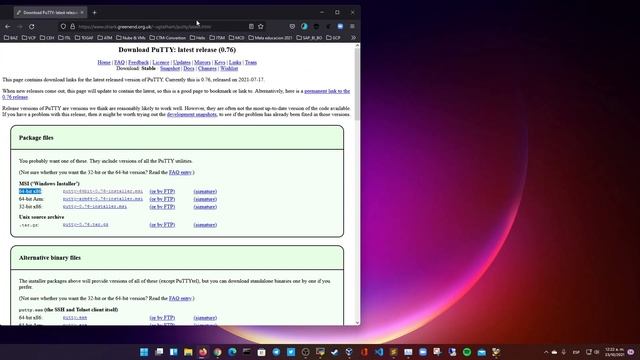640x360 pixels.
Task: Download the putty-0.76.tar.gz source archive
Action: (86, 225)
